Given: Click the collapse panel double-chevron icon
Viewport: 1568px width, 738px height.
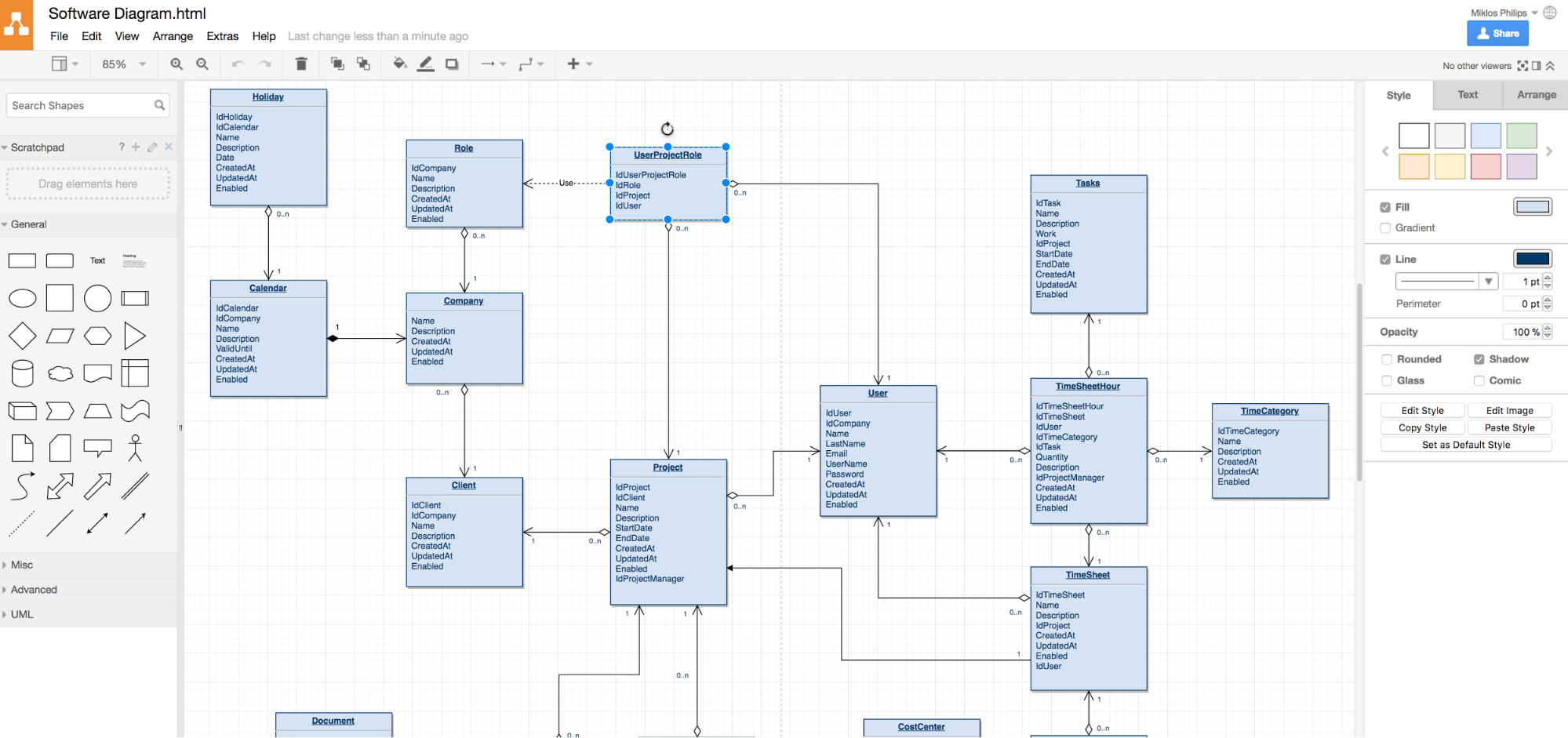Looking at the screenshot, I should click(x=1551, y=66).
